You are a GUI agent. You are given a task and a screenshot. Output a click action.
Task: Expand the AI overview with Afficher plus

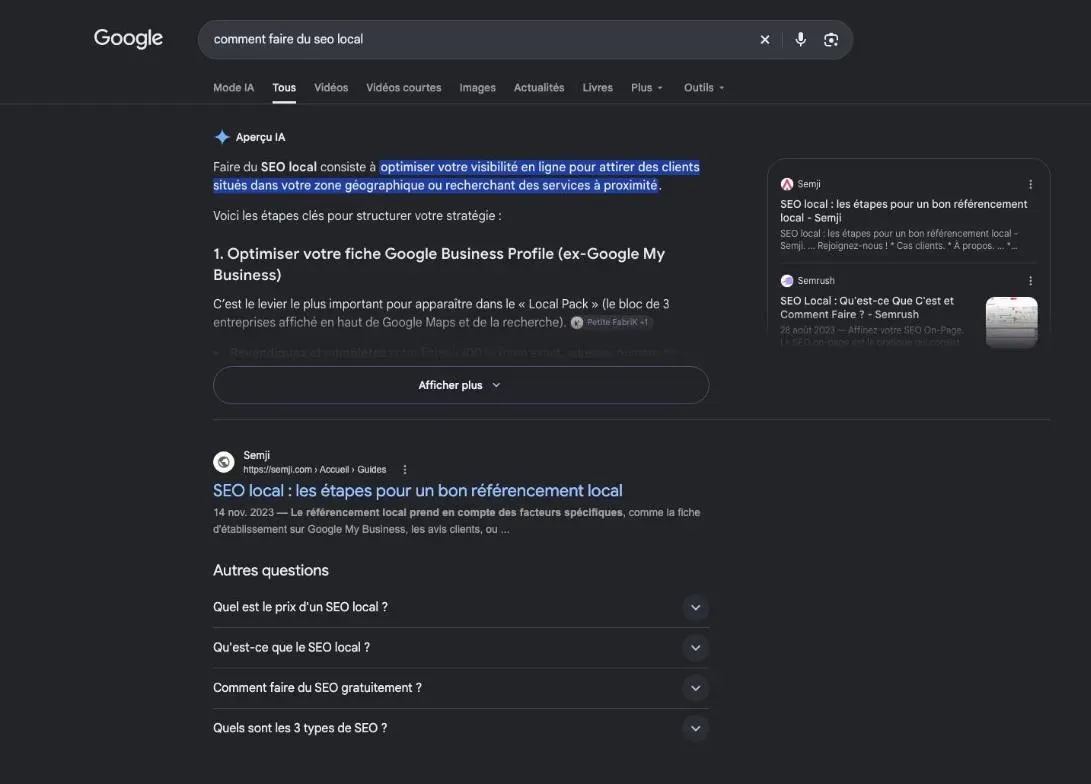461,385
